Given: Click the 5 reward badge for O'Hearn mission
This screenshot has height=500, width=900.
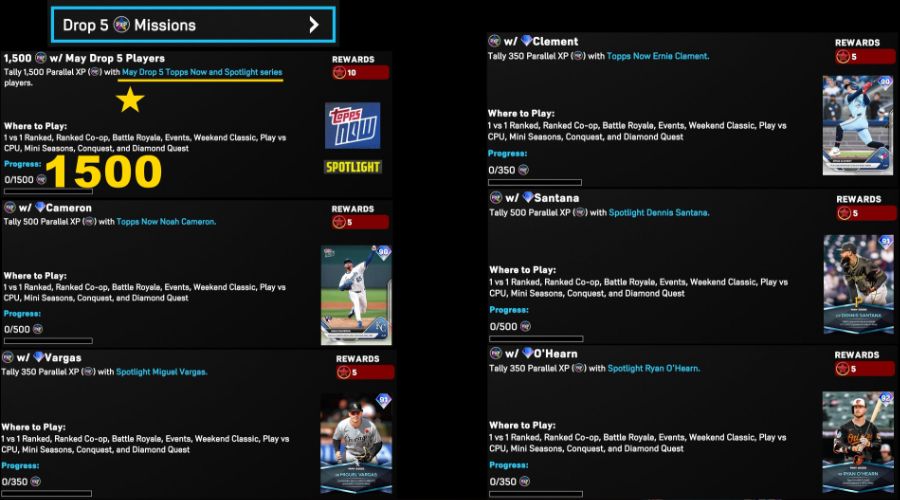Looking at the screenshot, I should tap(864, 369).
